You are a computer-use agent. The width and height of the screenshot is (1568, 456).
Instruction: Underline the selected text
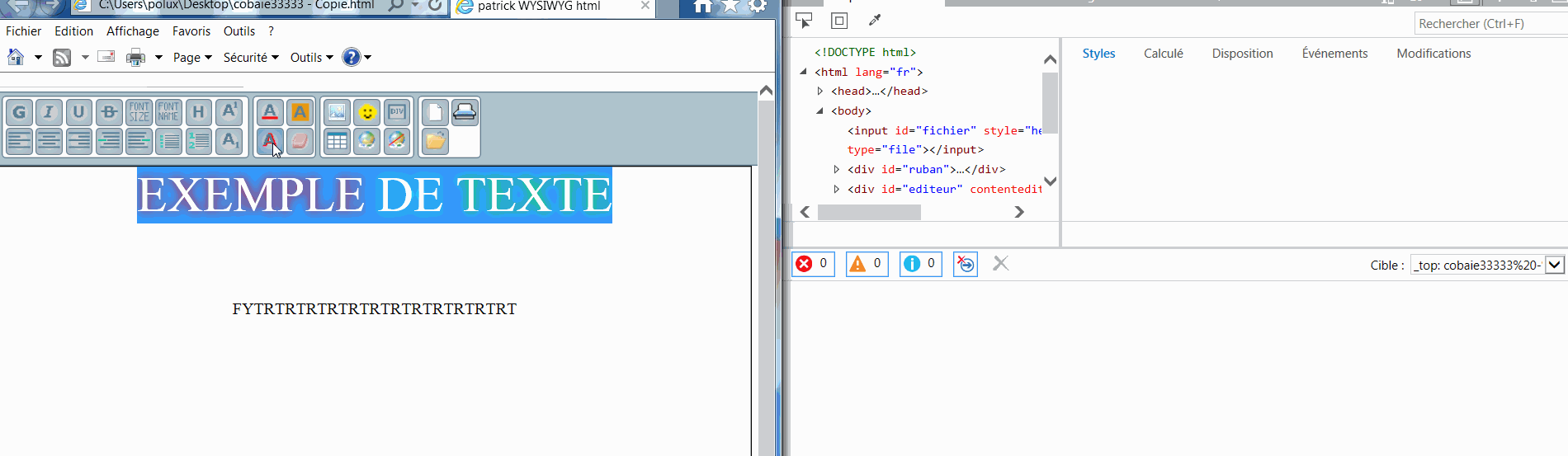click(x=78, y=112)
